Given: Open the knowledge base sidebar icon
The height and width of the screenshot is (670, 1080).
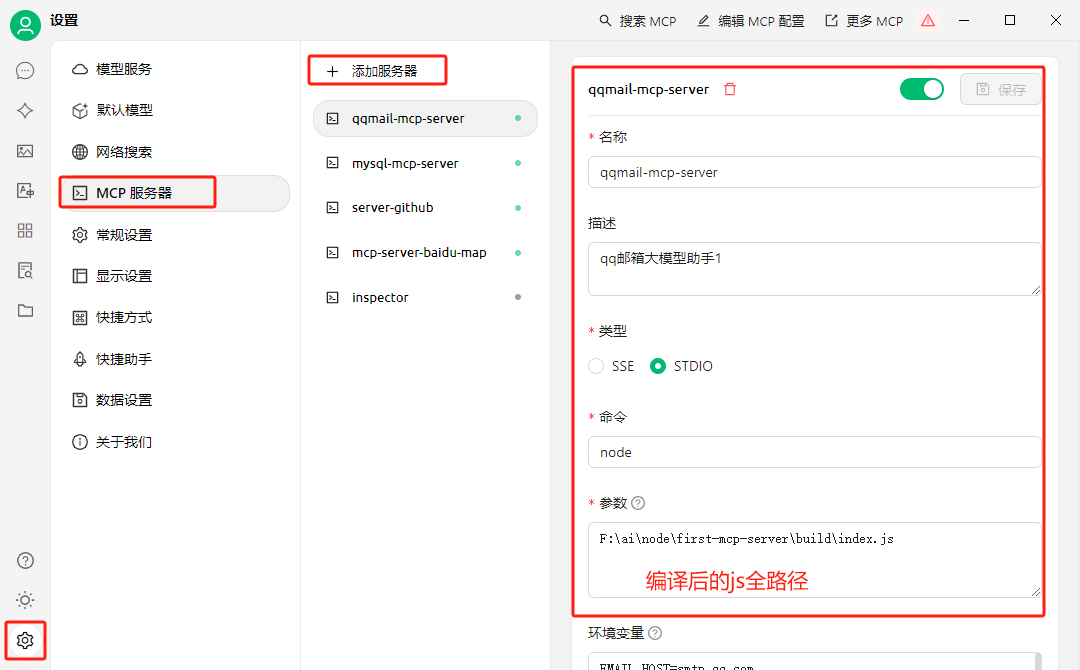Looking at the screenshot, I should coord(25,271).
